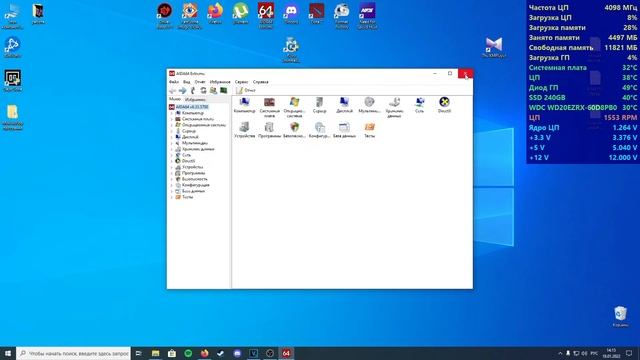The height and width of the screenshot is (360, 640).
Task: Open the Избранное menu in menu bar
Action: pos(220,82)
